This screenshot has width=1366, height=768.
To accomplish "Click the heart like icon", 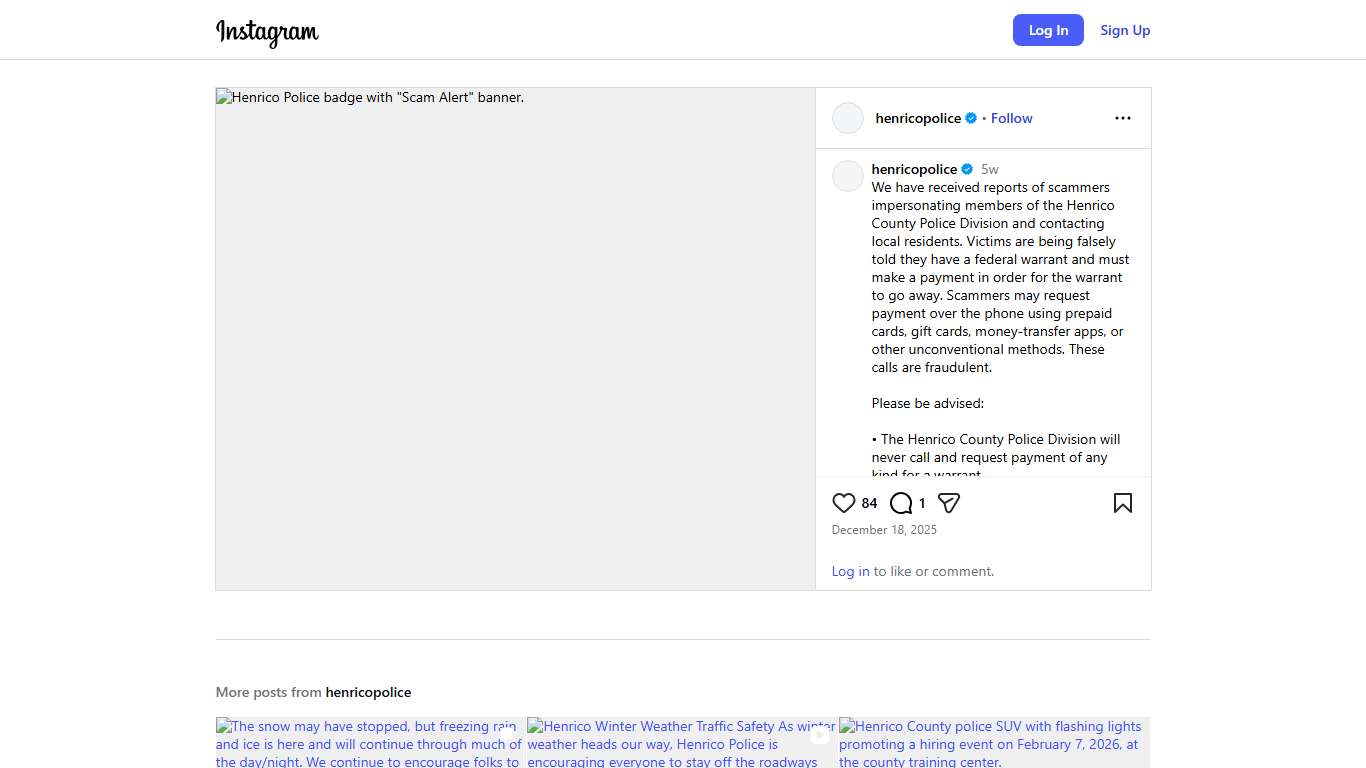I will [844, 503].
